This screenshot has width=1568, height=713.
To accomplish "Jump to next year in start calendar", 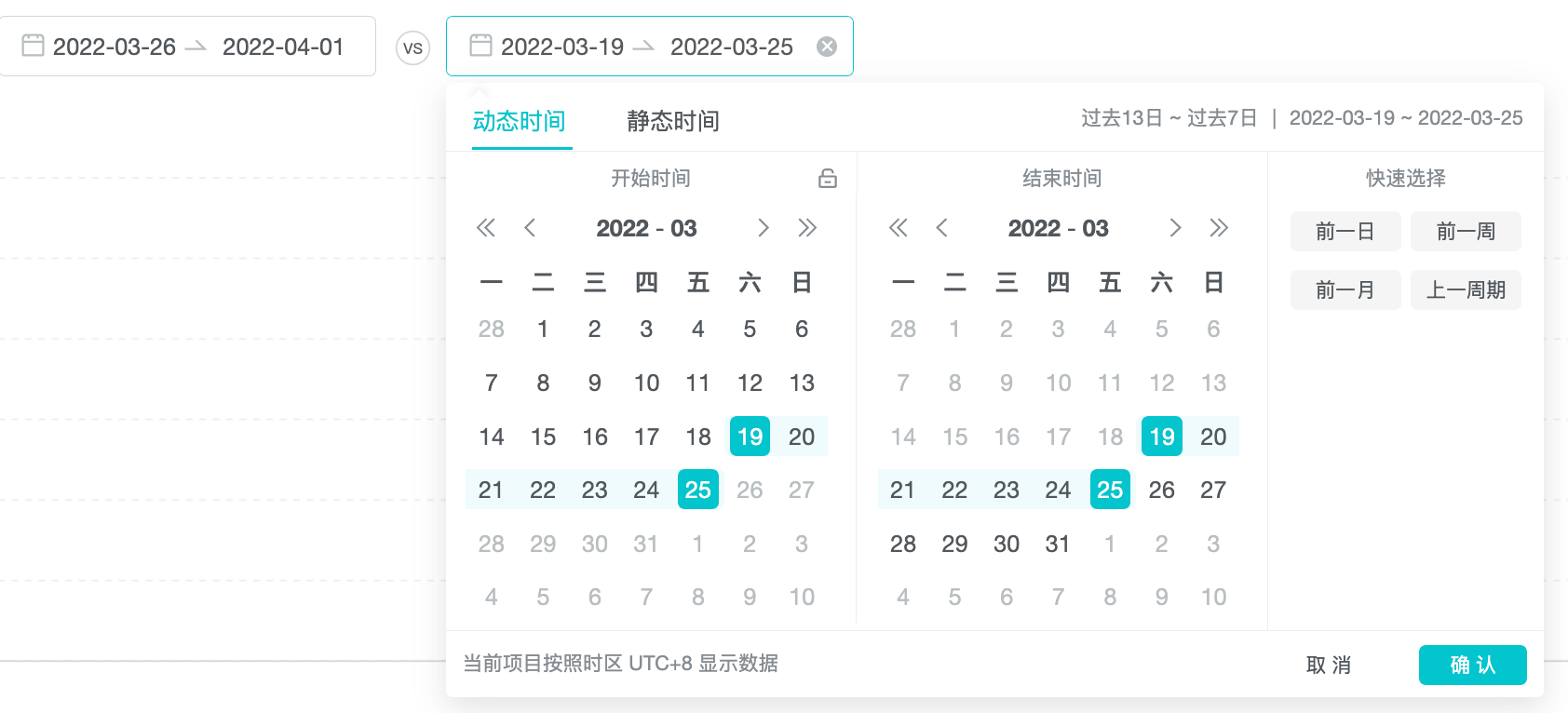I will [806, 228].
